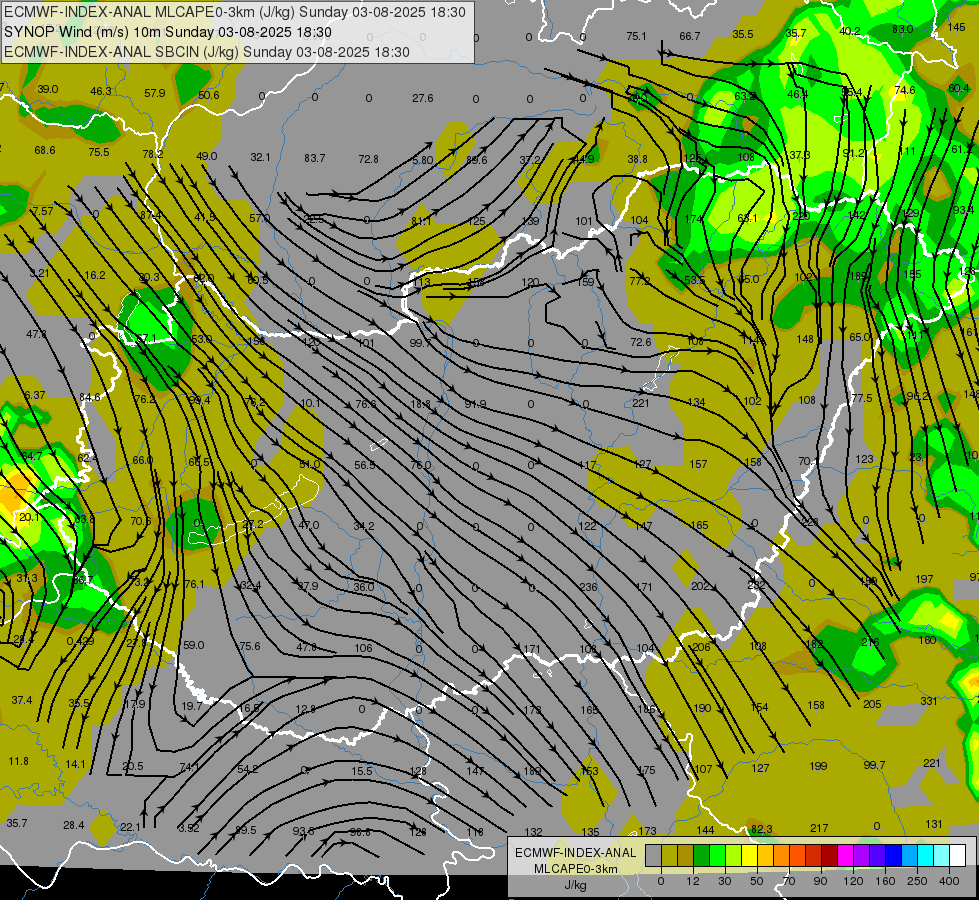This screenshot has height=900, width=979.
Task: Click the legend scale tick label '160'
Action: (885, 881)
